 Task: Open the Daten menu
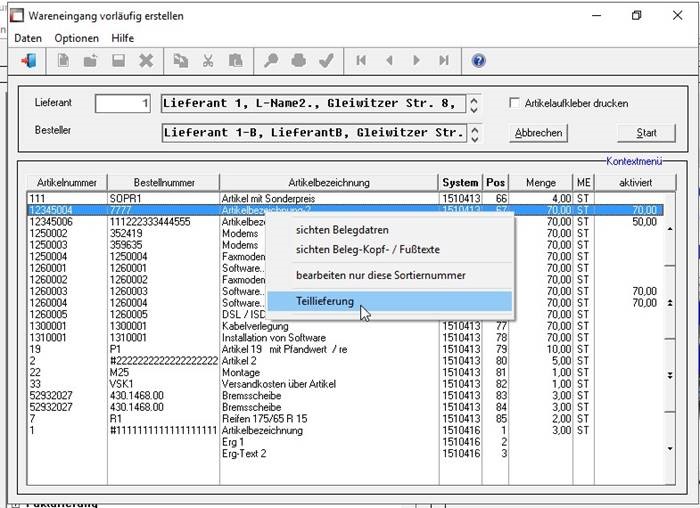click(x=28, y=38)
